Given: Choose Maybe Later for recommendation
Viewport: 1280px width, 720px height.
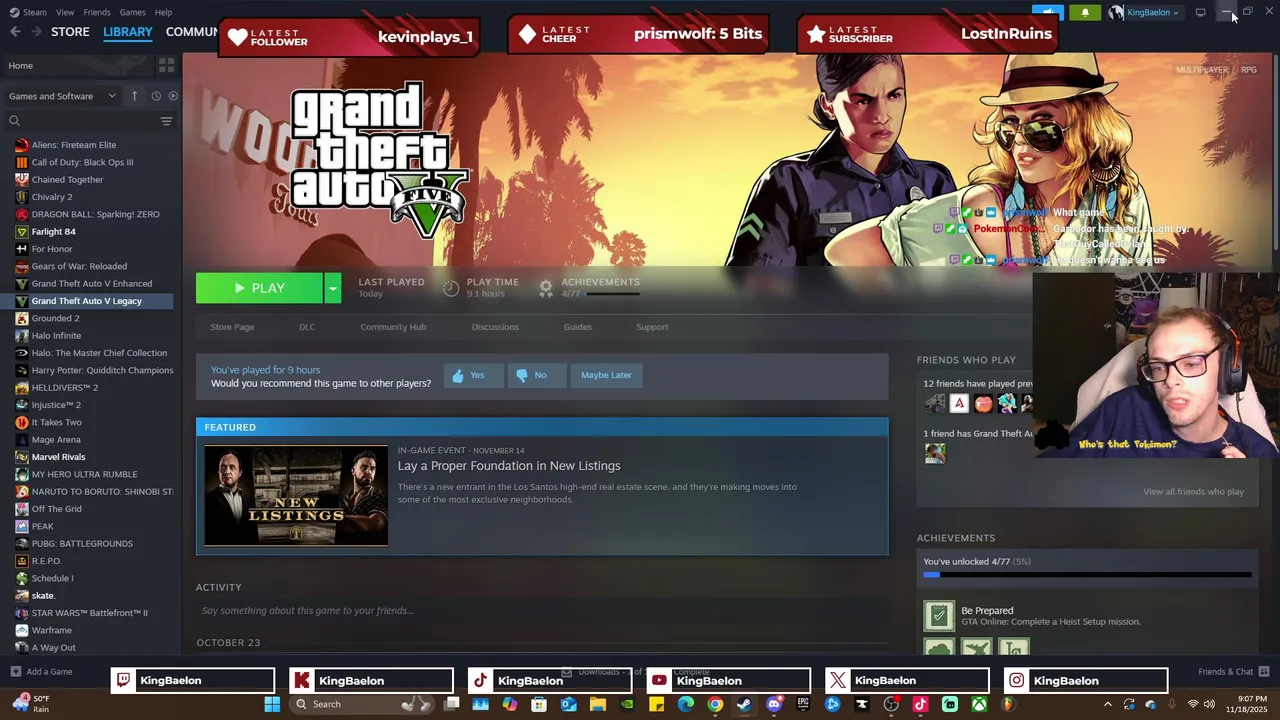Looking at the screenshot, I should click(x=606, y=375).
